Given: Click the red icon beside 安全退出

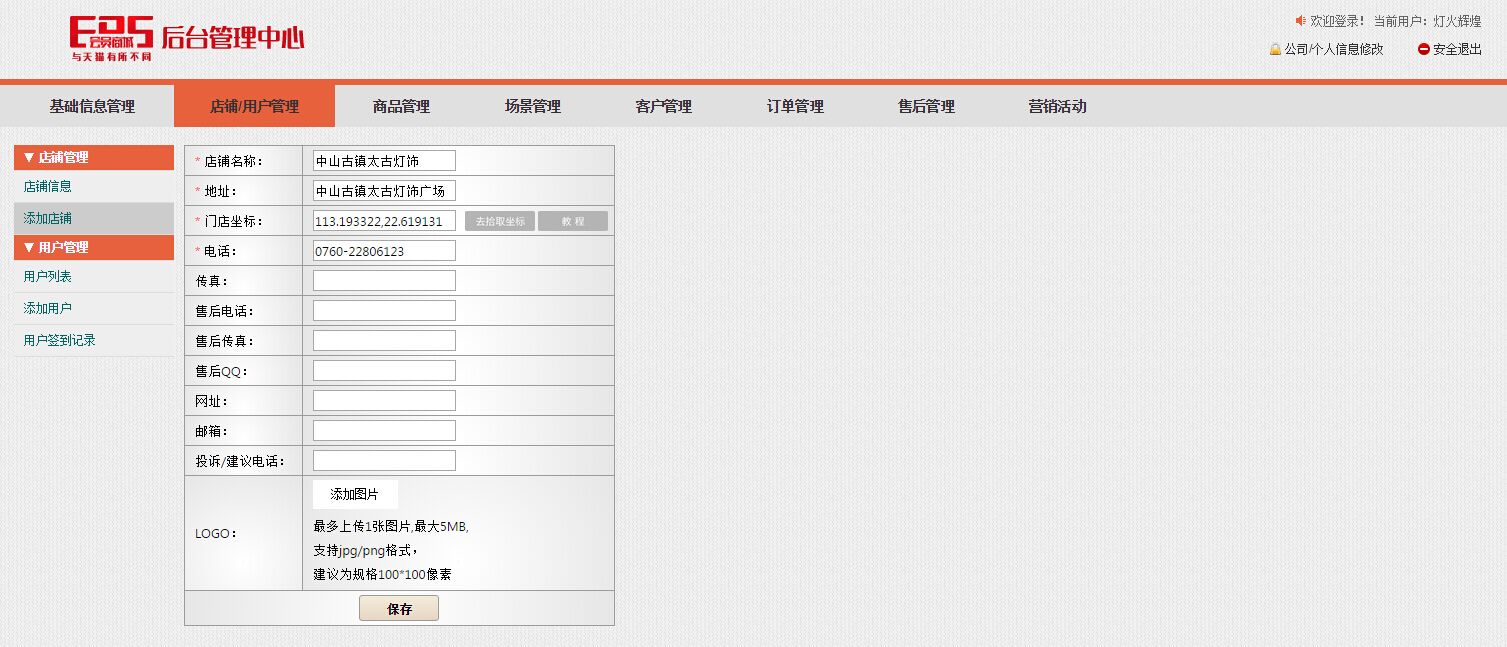Looking at the screenshot, I should [1423, 49].
